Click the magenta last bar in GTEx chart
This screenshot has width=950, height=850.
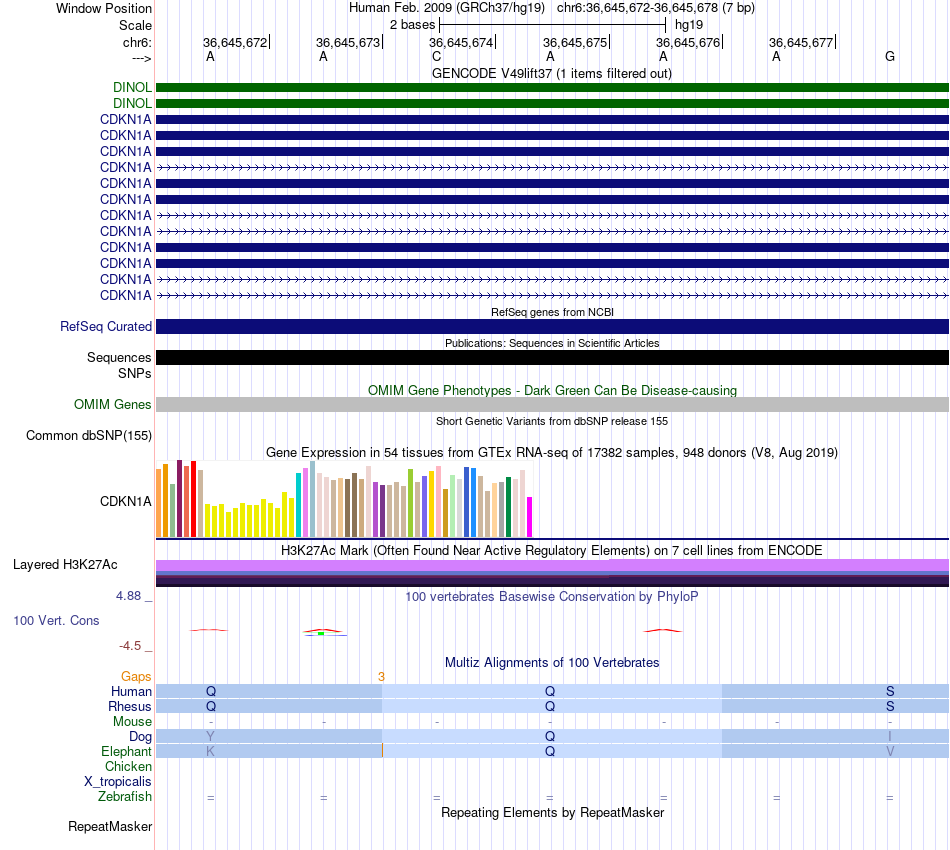(530, 517)
